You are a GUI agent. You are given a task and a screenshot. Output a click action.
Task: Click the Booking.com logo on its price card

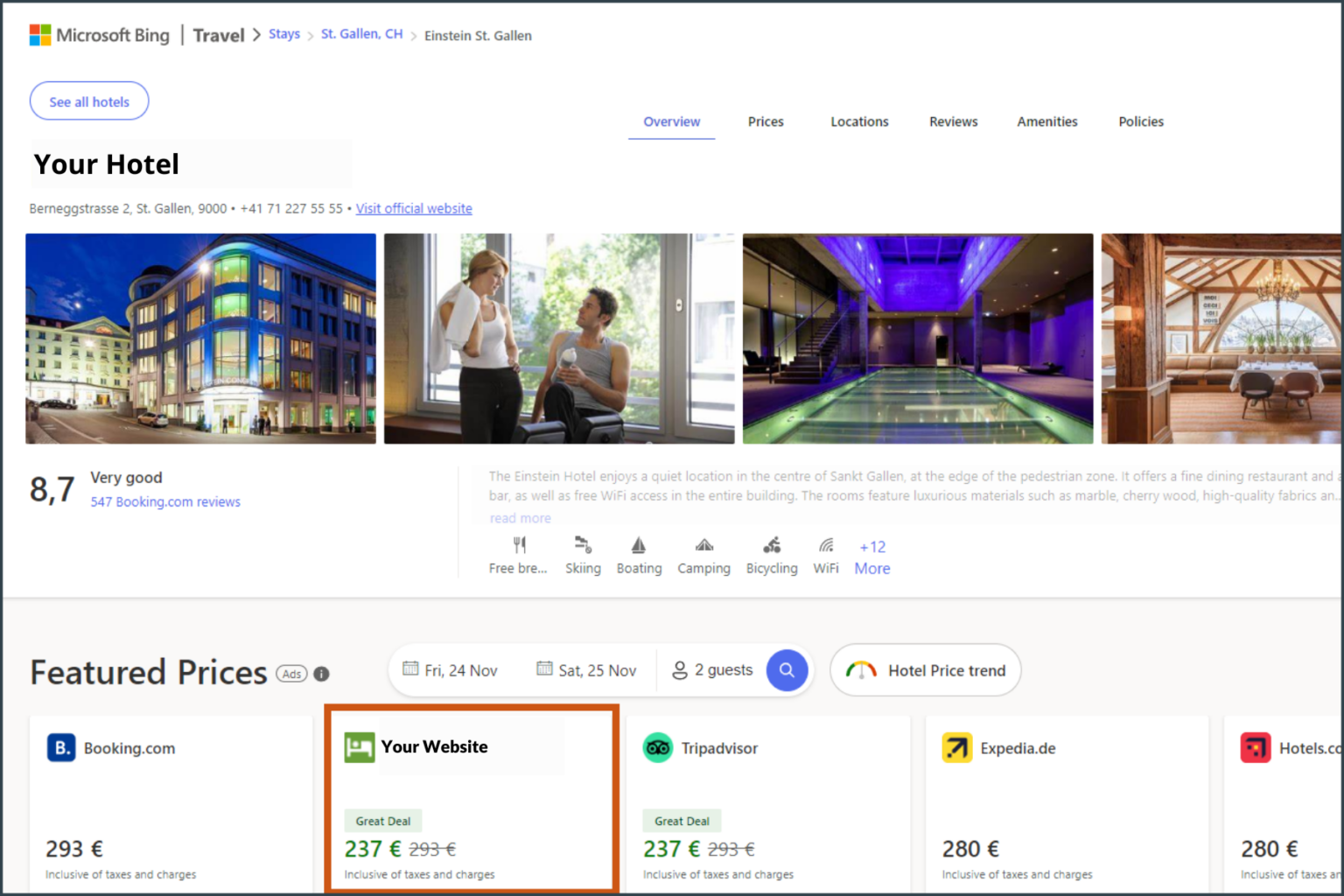coord(59,748)
